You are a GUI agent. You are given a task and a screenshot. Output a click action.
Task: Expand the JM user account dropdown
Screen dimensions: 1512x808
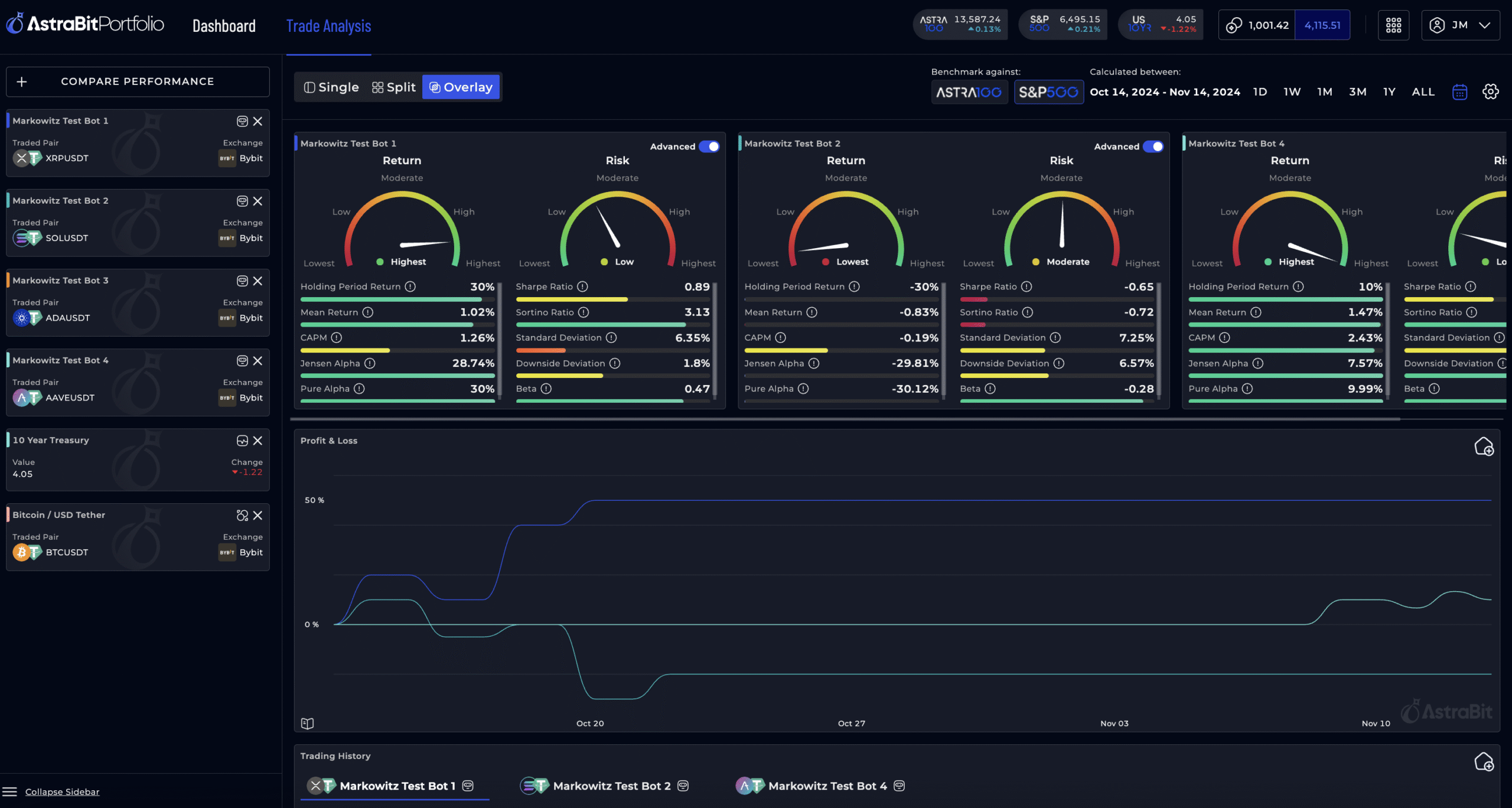1460,25
